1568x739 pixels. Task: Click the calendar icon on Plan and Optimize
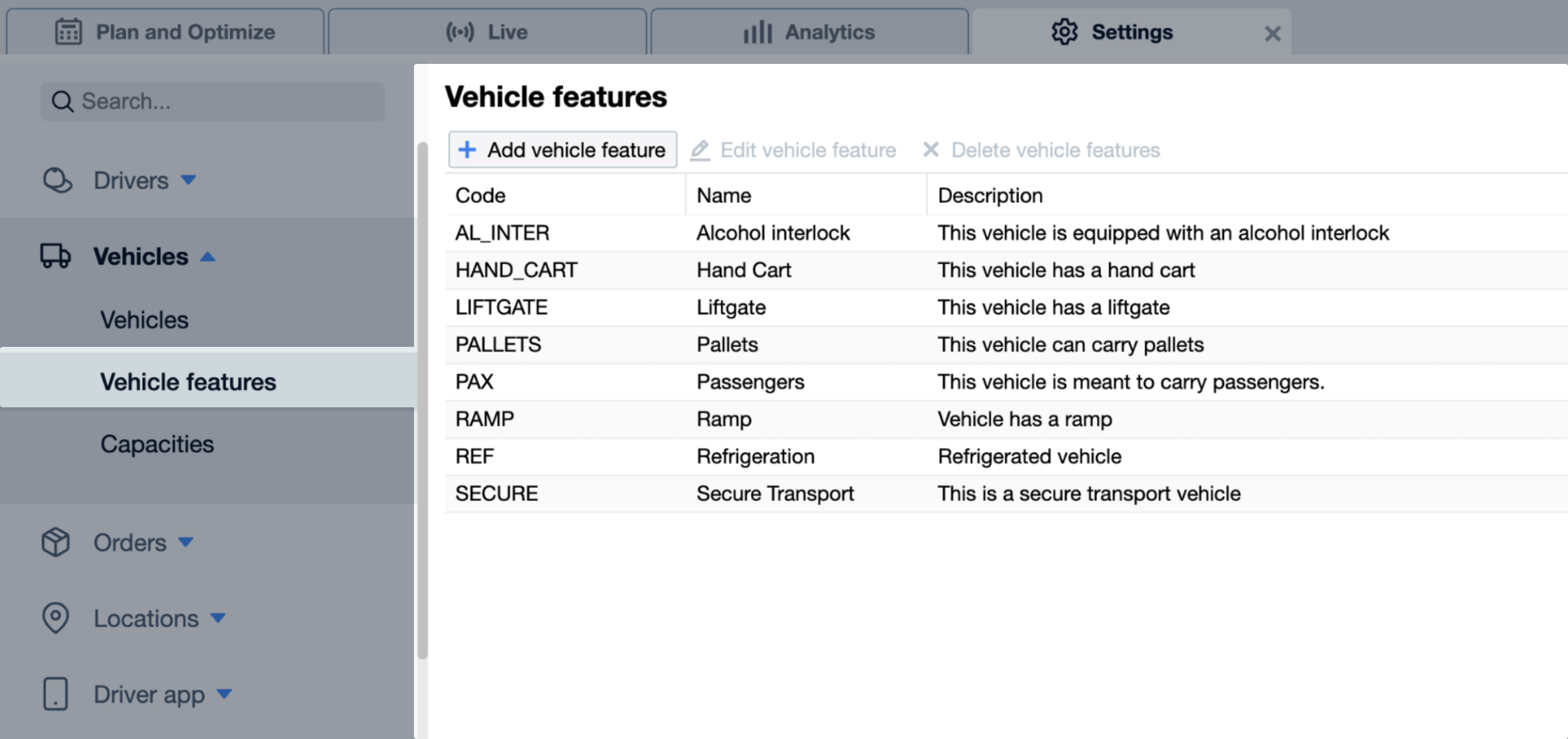(68, 32)
